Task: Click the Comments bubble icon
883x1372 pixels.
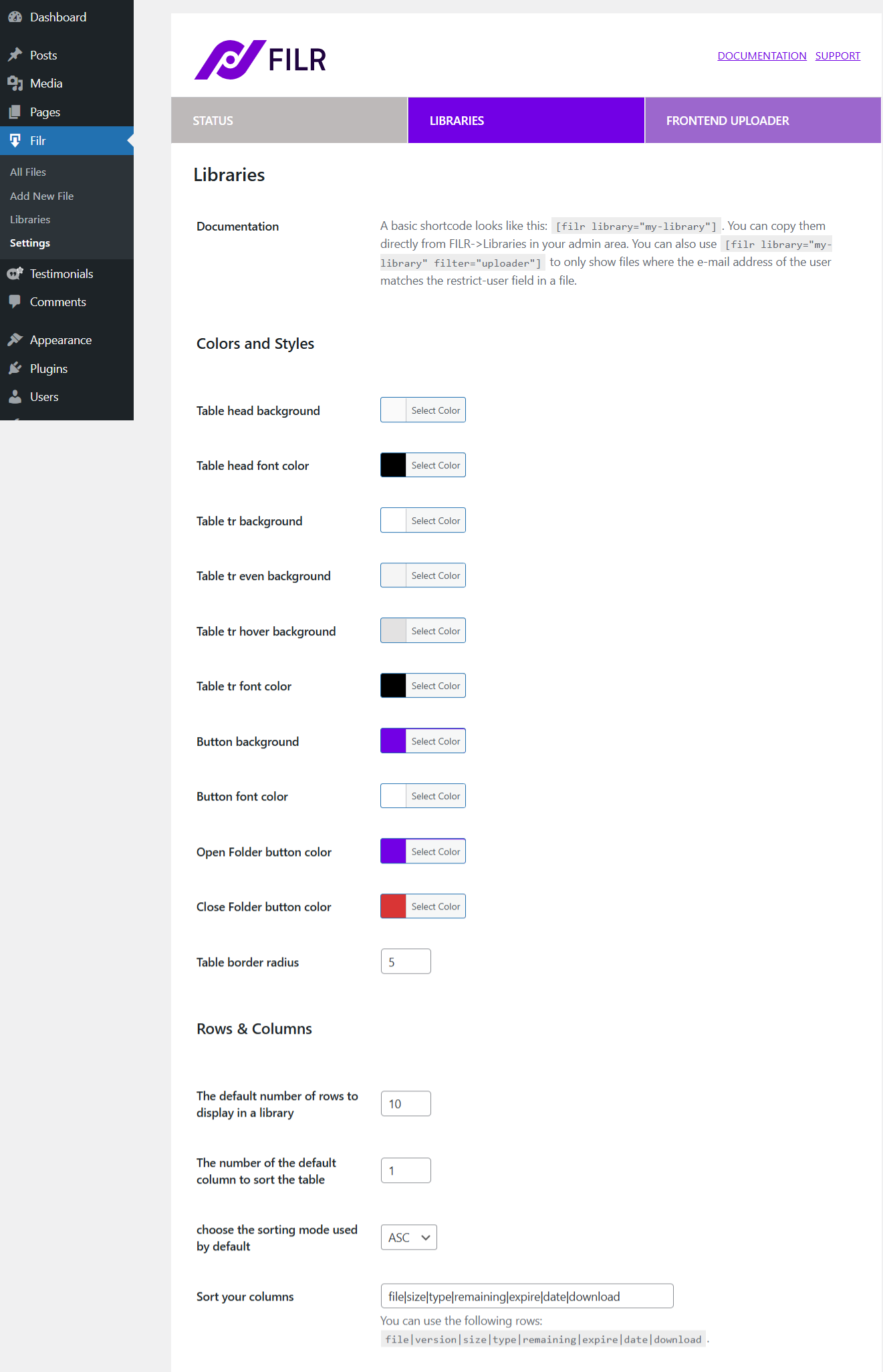Action: [x=15, y=301]
